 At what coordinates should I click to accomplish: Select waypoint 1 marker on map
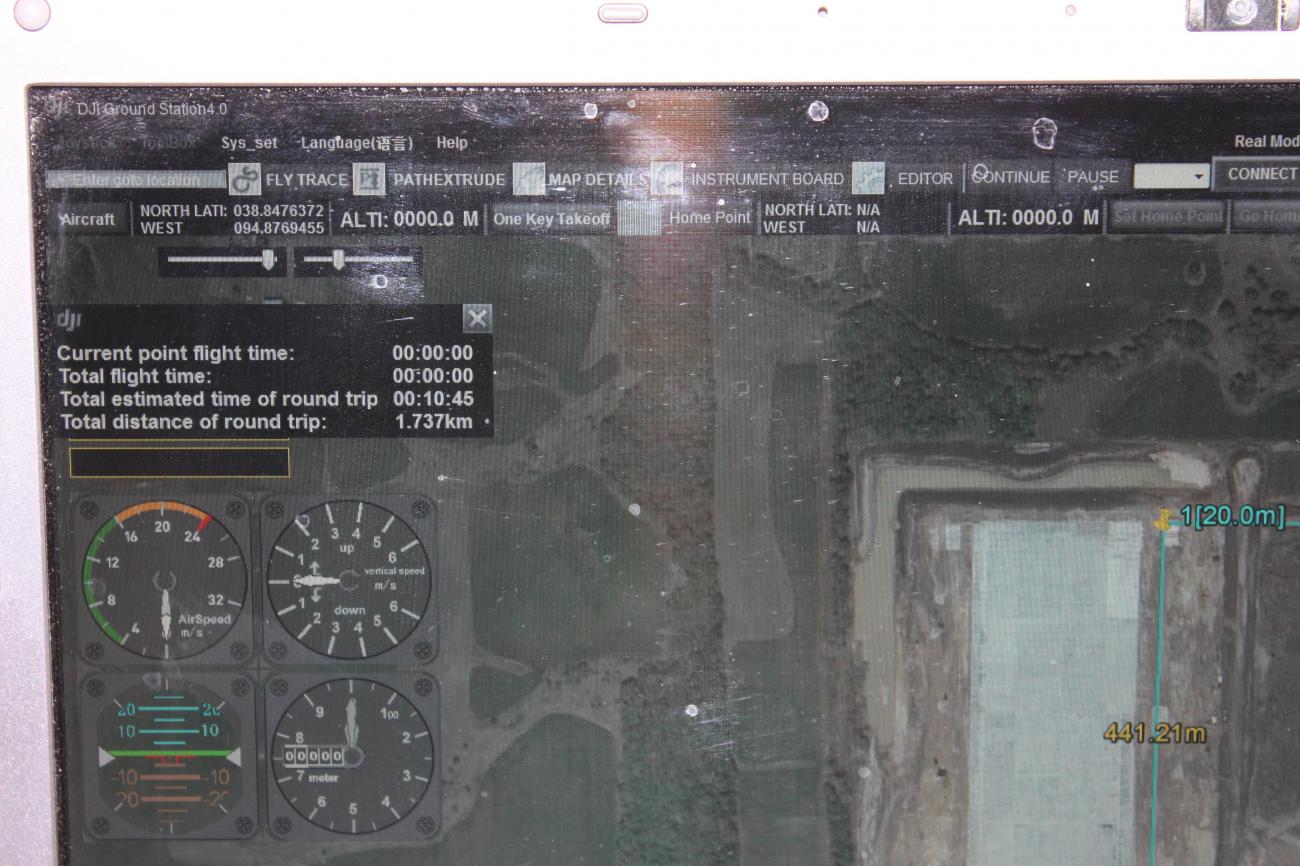pos(1163,519)
